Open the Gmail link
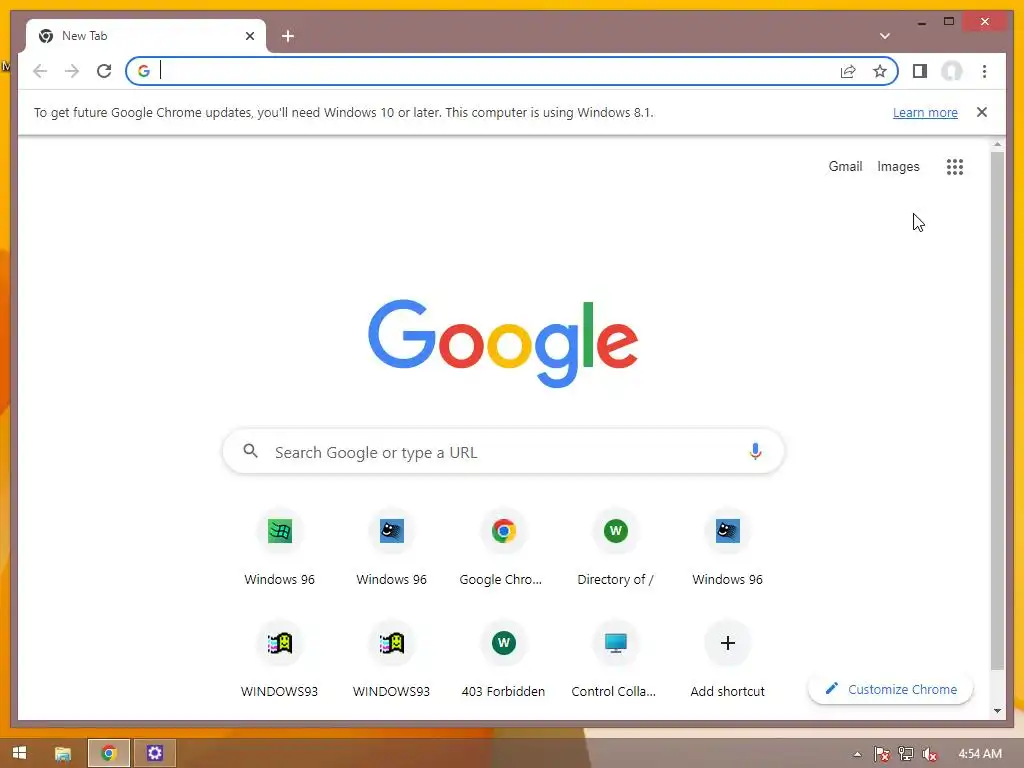The image size is (1024, 768). (846, 167)
